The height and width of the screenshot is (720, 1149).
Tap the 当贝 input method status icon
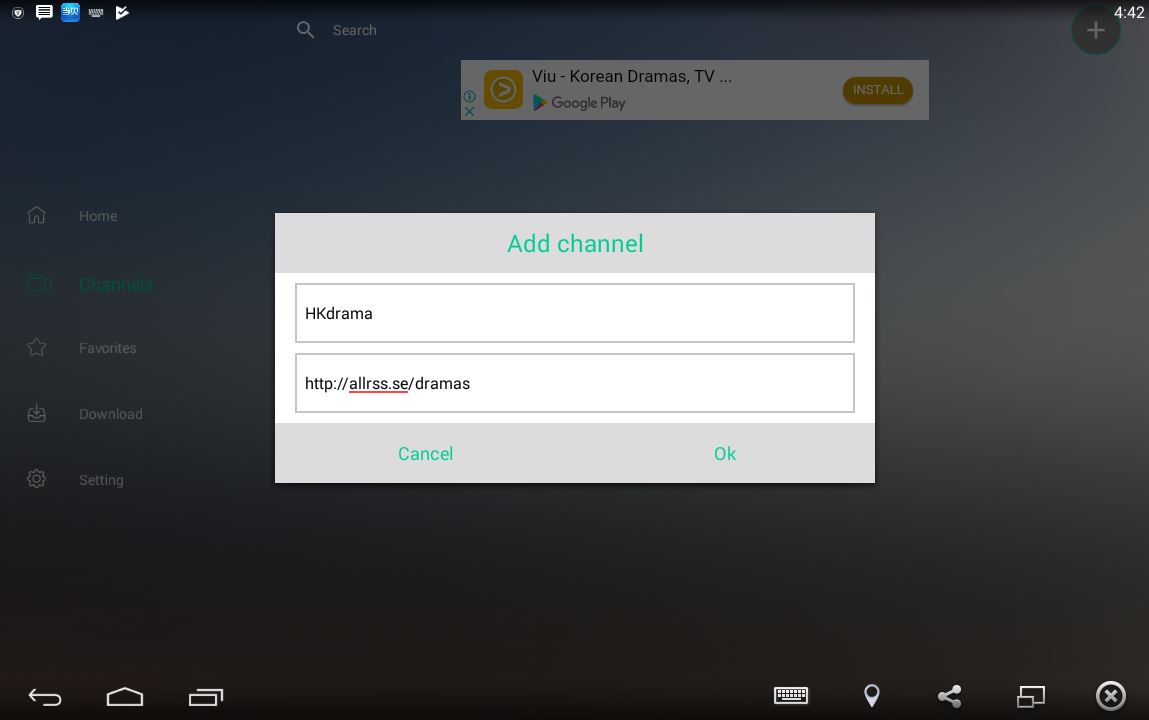(70, 12)
